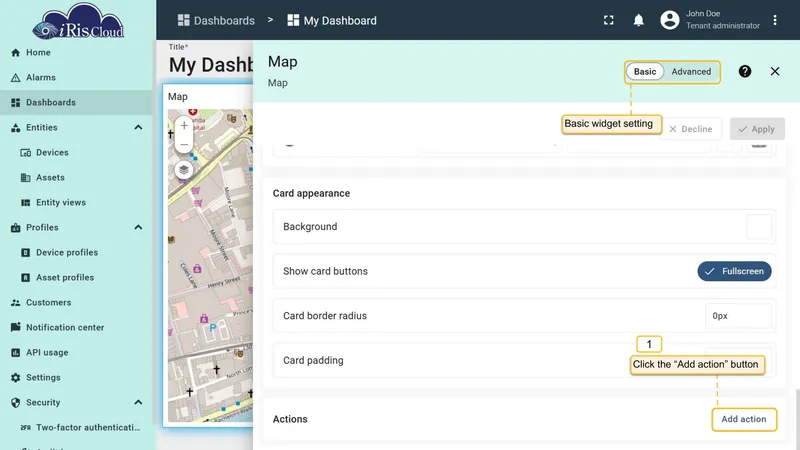Zoom out on the map

(x=184, y=144)
